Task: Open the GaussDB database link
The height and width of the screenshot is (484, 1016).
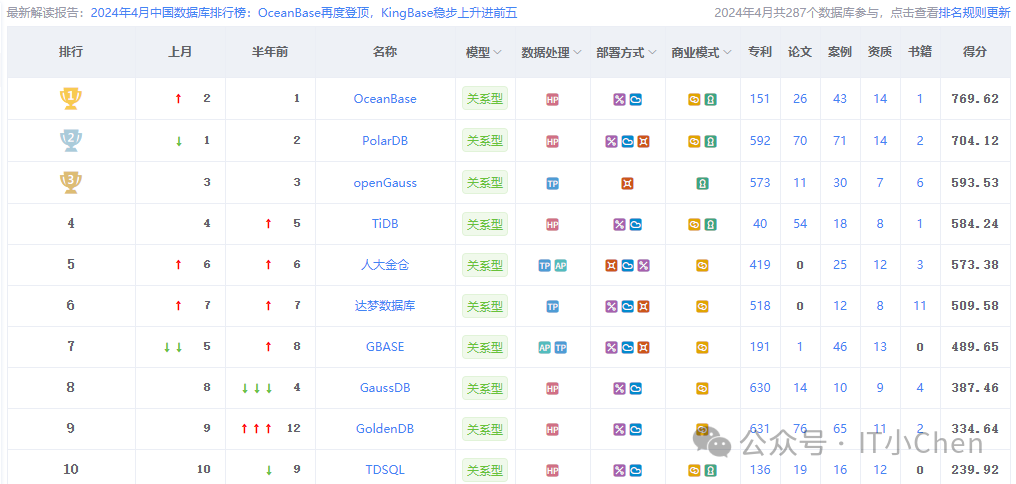Action: pos(385,388)
